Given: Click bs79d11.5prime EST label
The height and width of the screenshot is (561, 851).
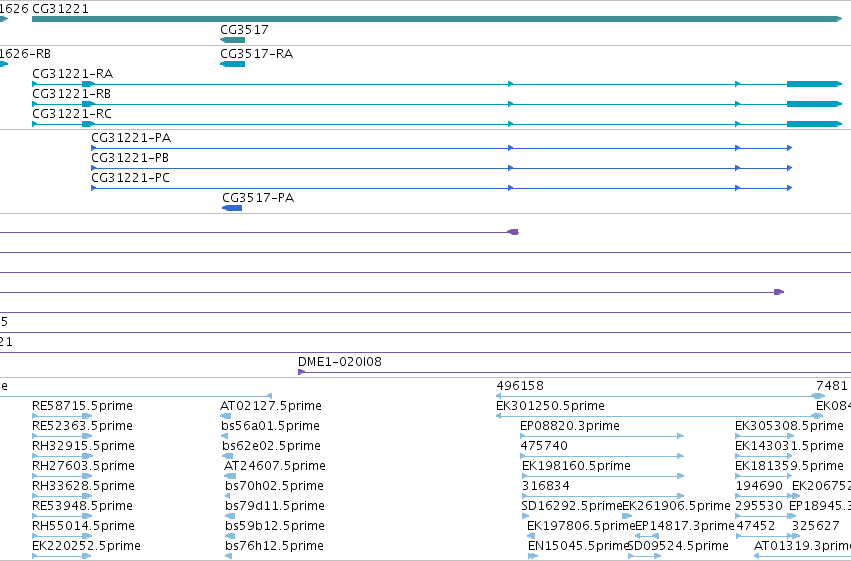Looking at the screenshot, I should 275,506.
